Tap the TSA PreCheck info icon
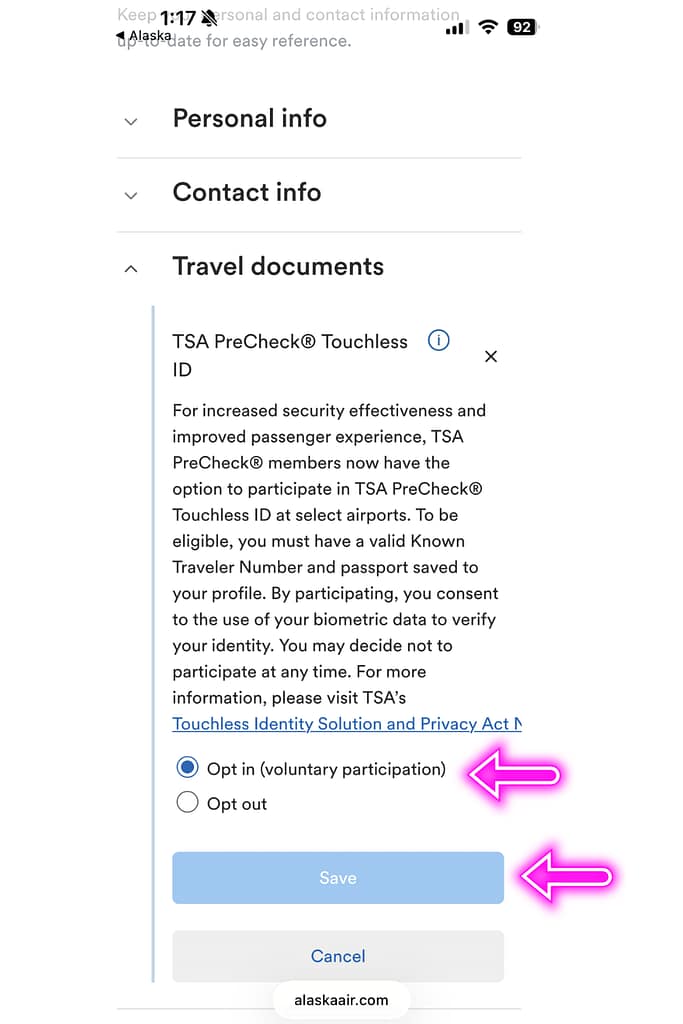Image resolution: width=683 pixels, height=1024 pixels. 438,341
